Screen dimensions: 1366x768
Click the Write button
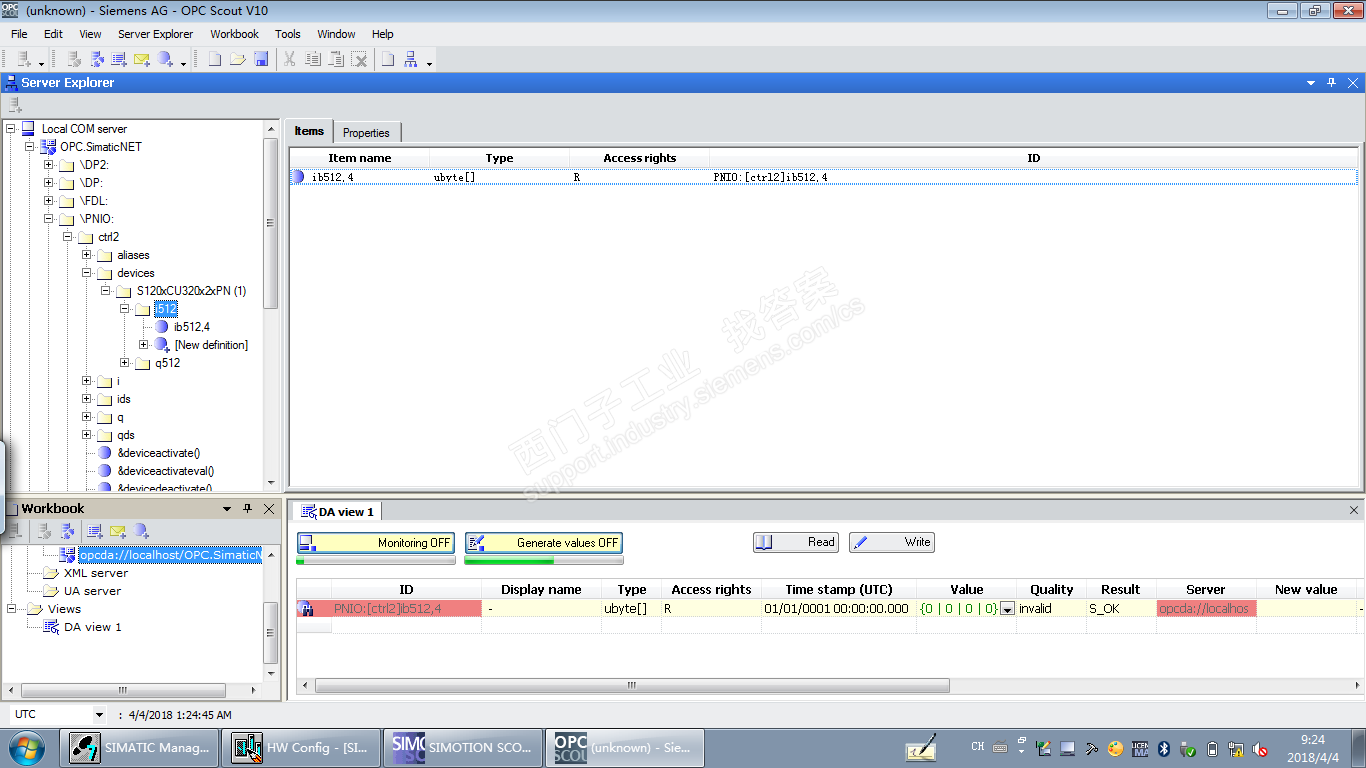[x=892, y=542]
